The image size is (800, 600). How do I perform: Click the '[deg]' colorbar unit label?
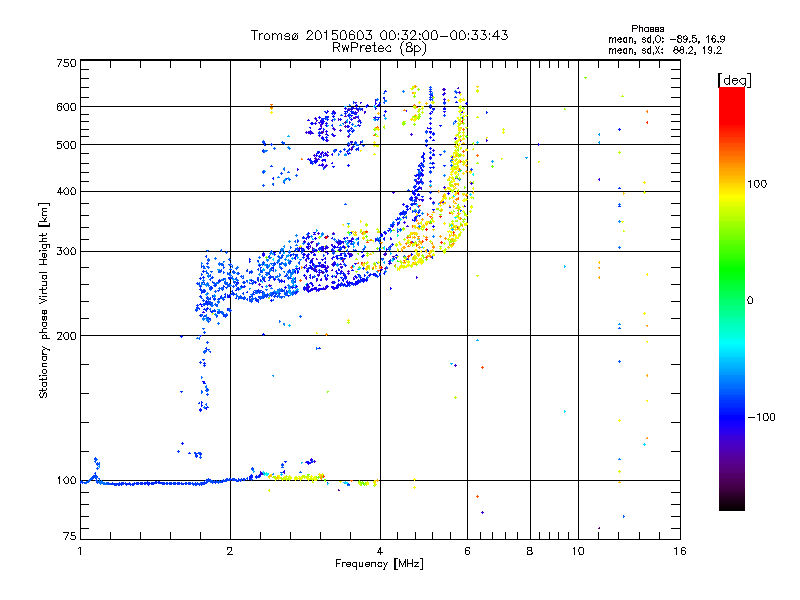[x=734, y=80]
